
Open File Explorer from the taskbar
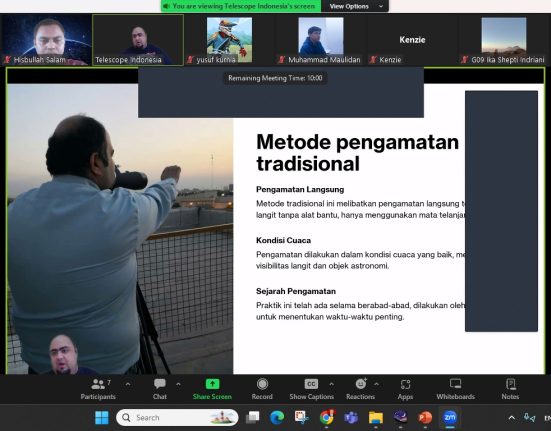376,417
